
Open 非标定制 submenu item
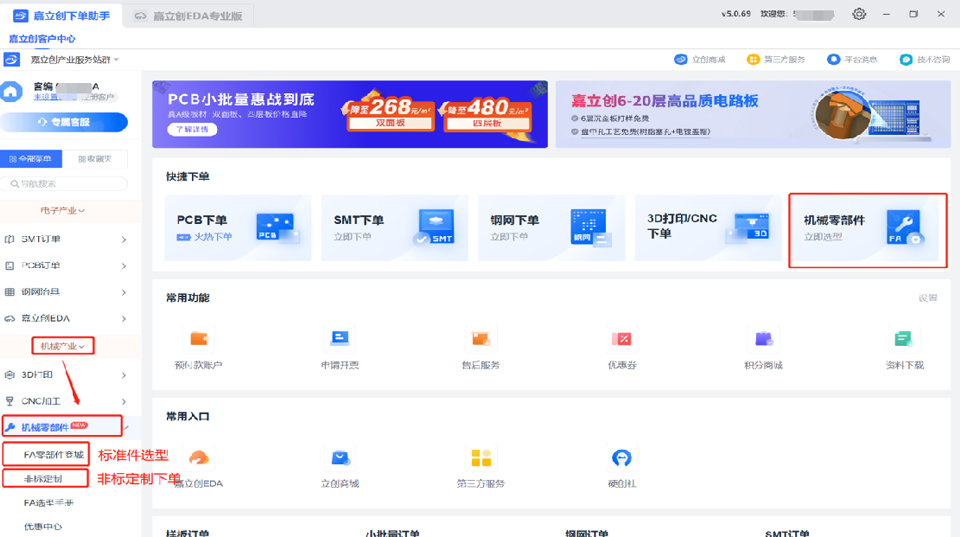(x=45, y=478)
